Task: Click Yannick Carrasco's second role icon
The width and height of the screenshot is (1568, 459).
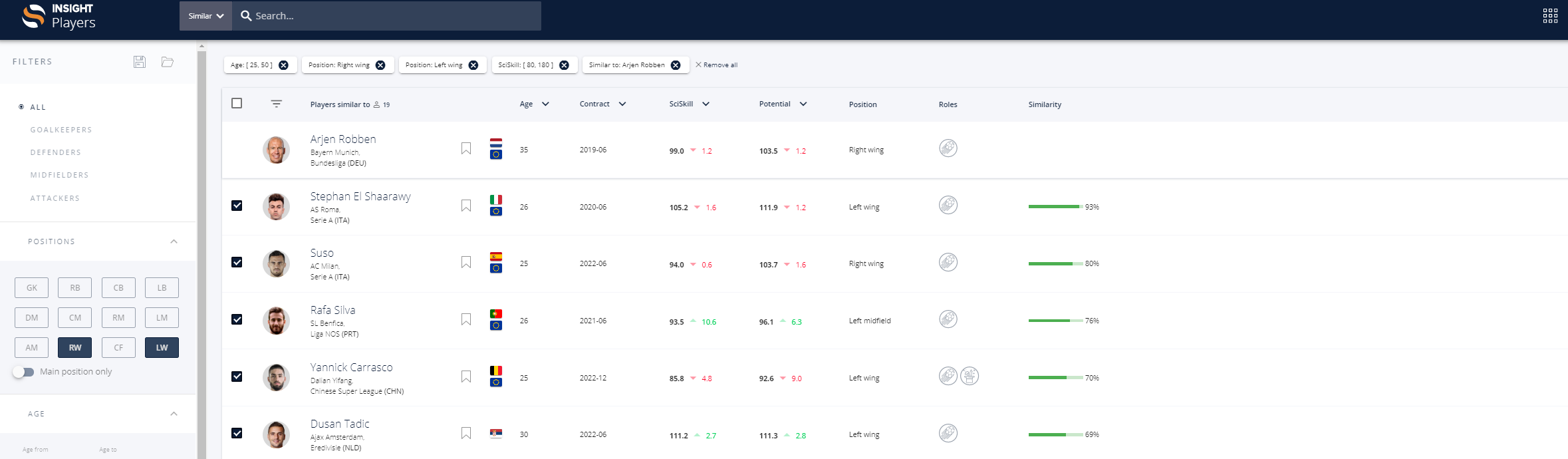Action: pos(970,376)
